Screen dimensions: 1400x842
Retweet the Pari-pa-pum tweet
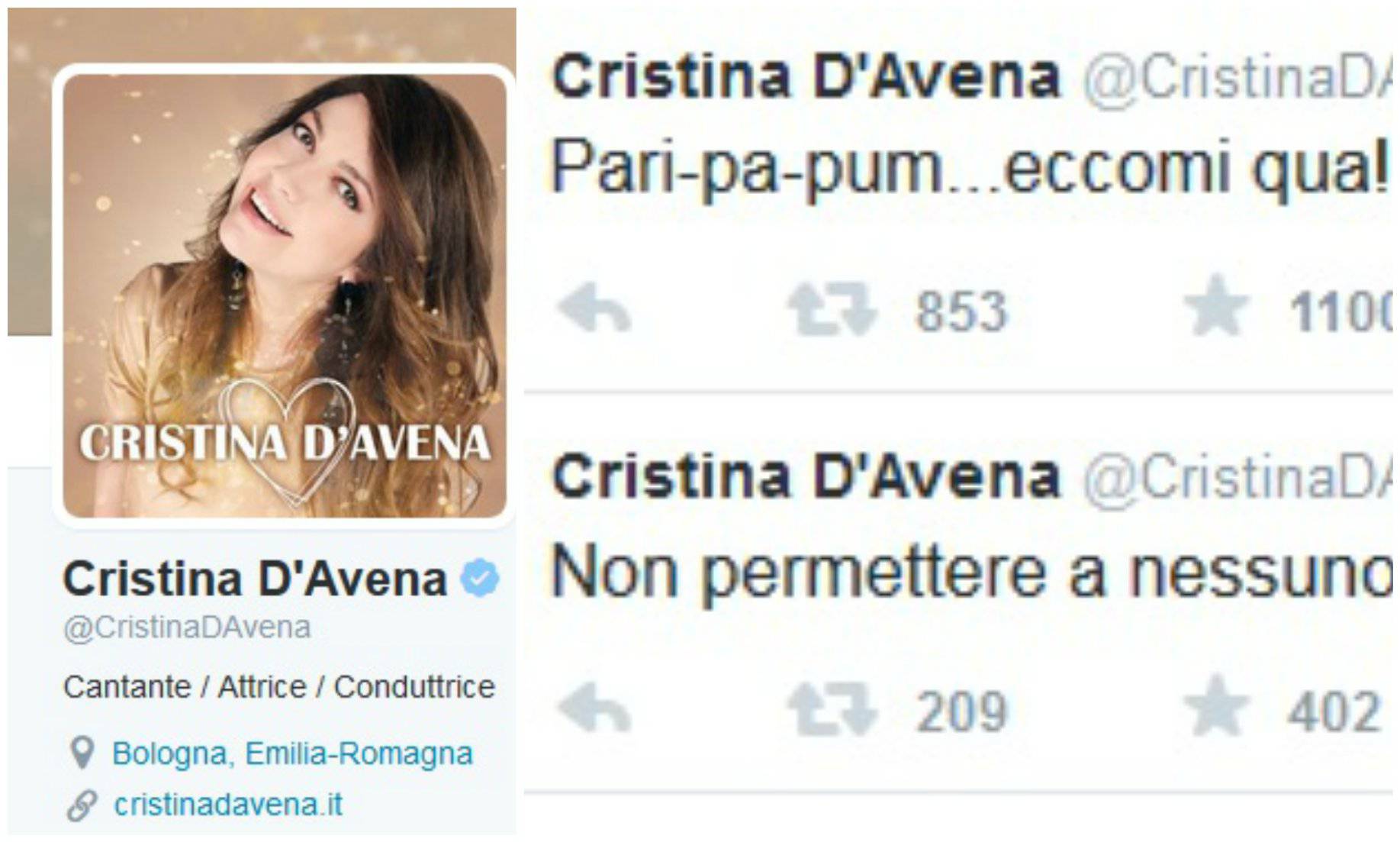pos(832,308)
